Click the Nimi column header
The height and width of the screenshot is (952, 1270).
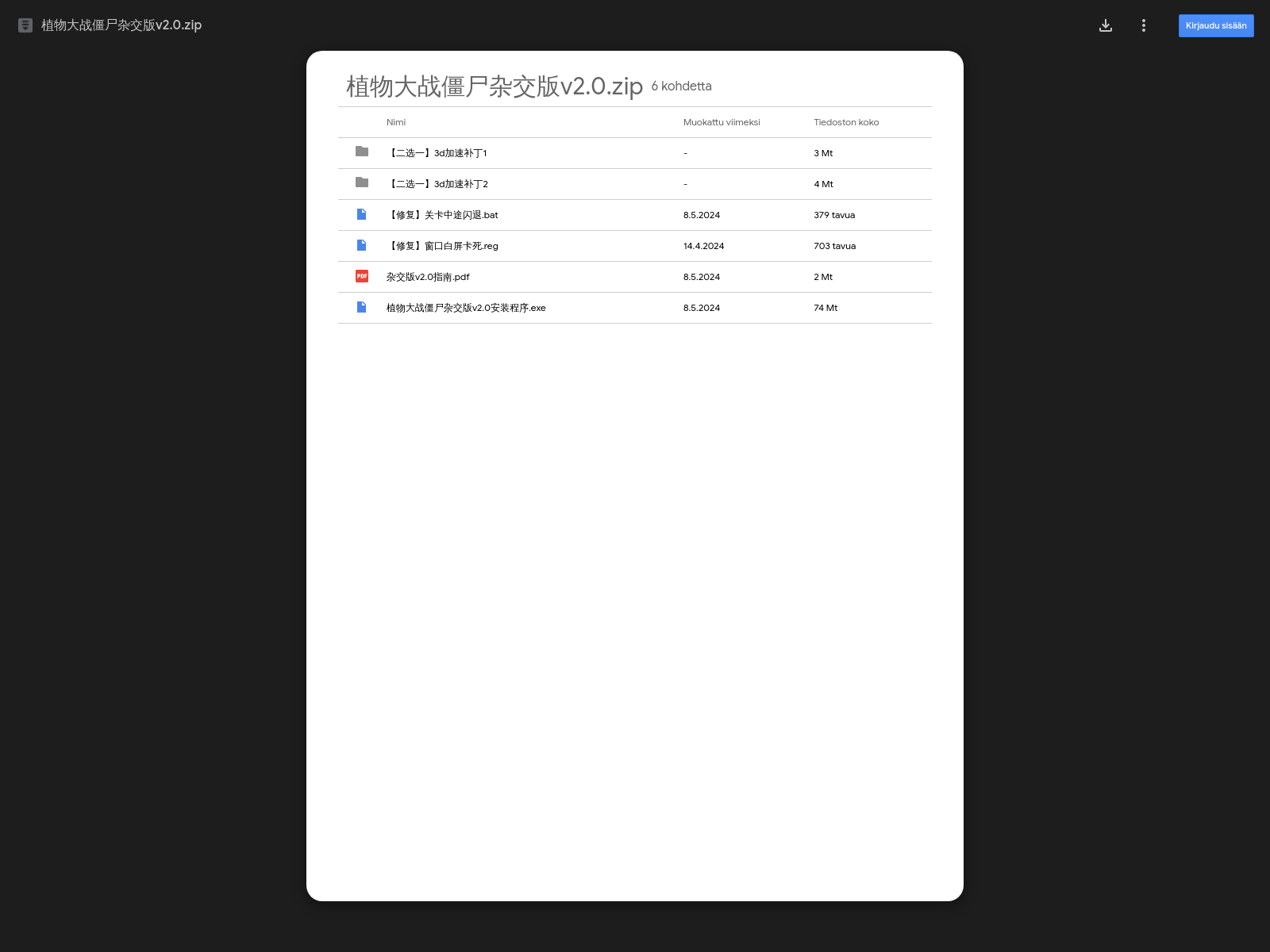tap(396, 122)
